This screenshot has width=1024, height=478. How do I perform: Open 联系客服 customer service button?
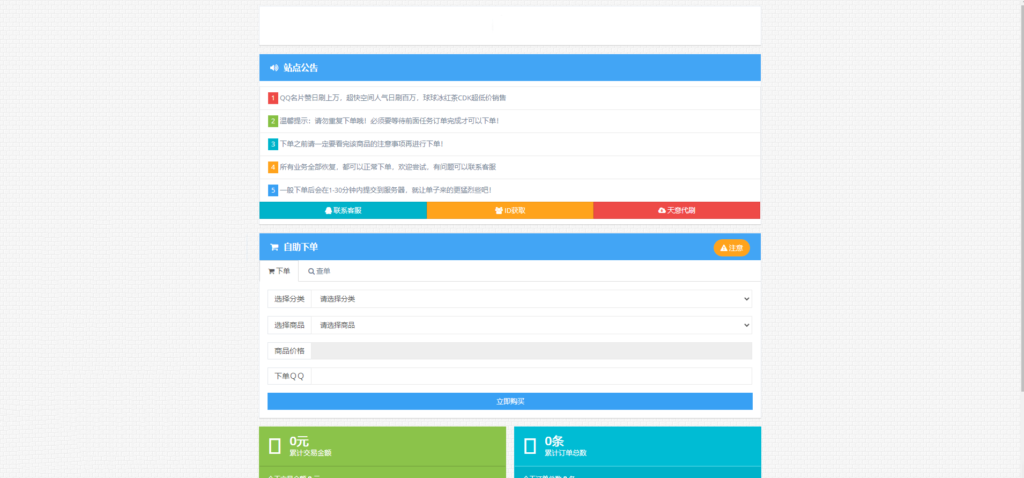point(343,210)
